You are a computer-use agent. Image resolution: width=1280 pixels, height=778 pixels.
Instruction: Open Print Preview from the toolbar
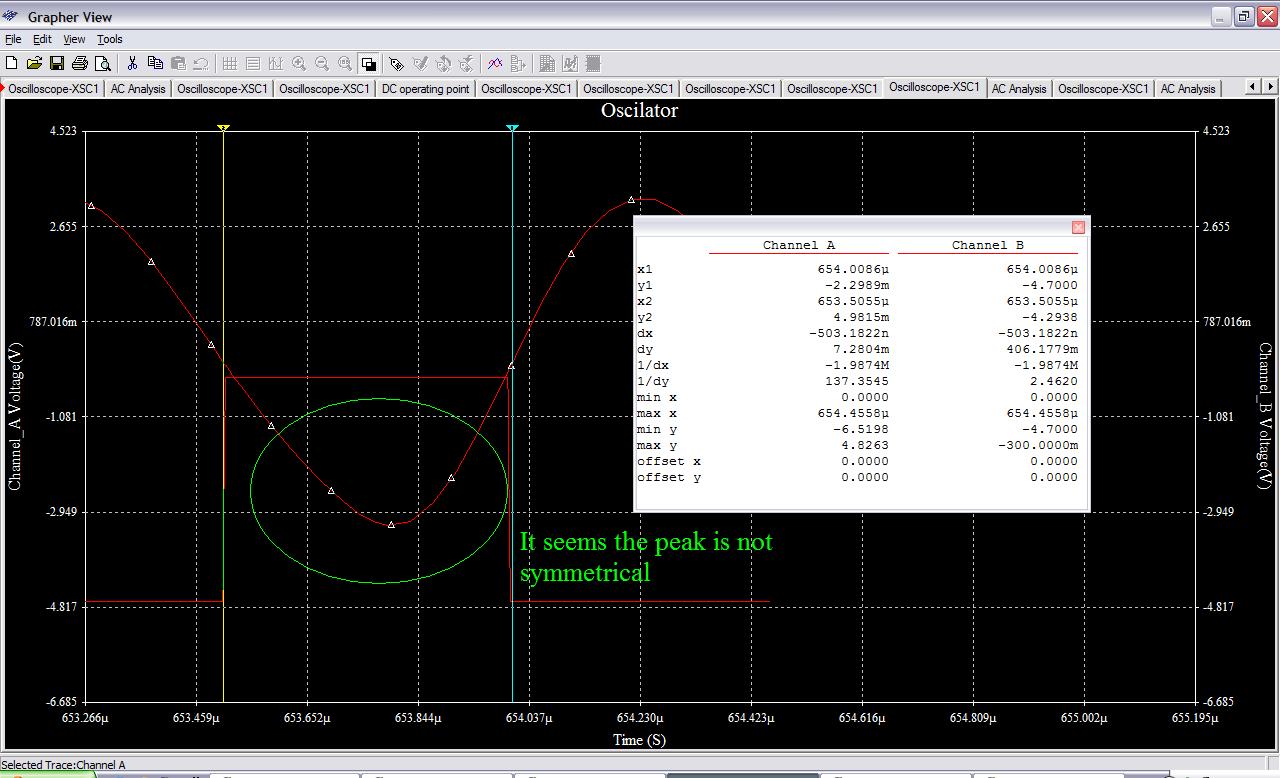tap(103, 63)
